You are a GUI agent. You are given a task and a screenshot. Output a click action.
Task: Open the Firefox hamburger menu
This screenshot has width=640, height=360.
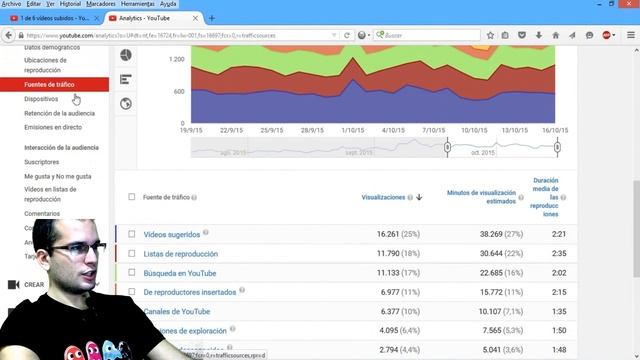[631, 36]
